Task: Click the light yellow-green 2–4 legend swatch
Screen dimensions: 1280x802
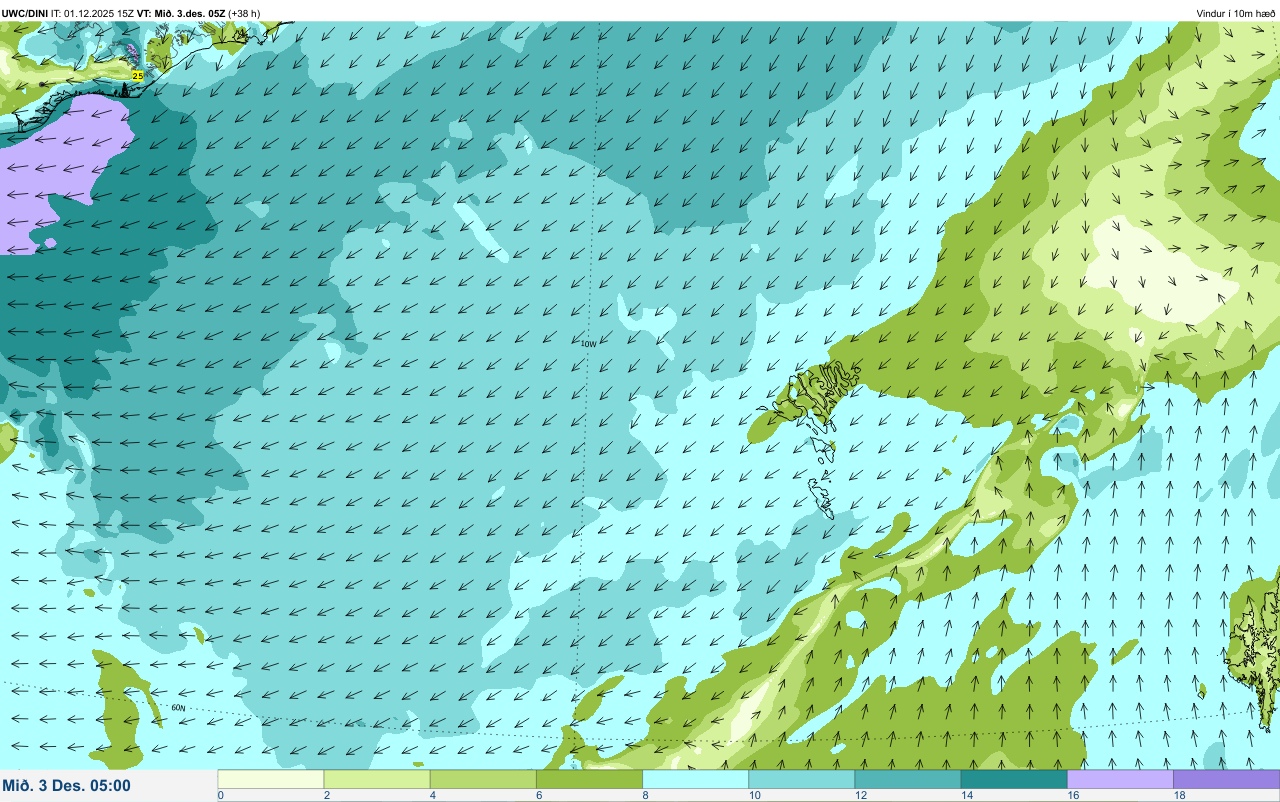Action: pos(377,779)
